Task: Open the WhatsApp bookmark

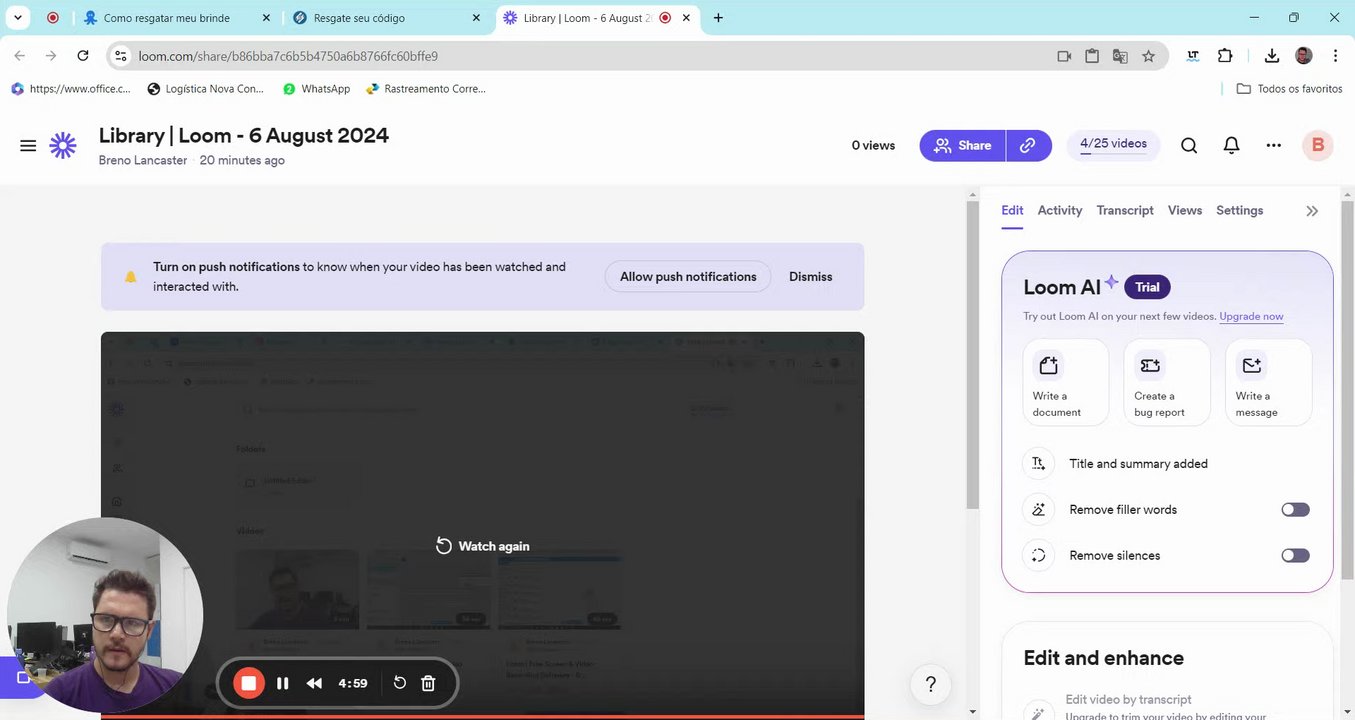Action: click(x=316, y=89)
